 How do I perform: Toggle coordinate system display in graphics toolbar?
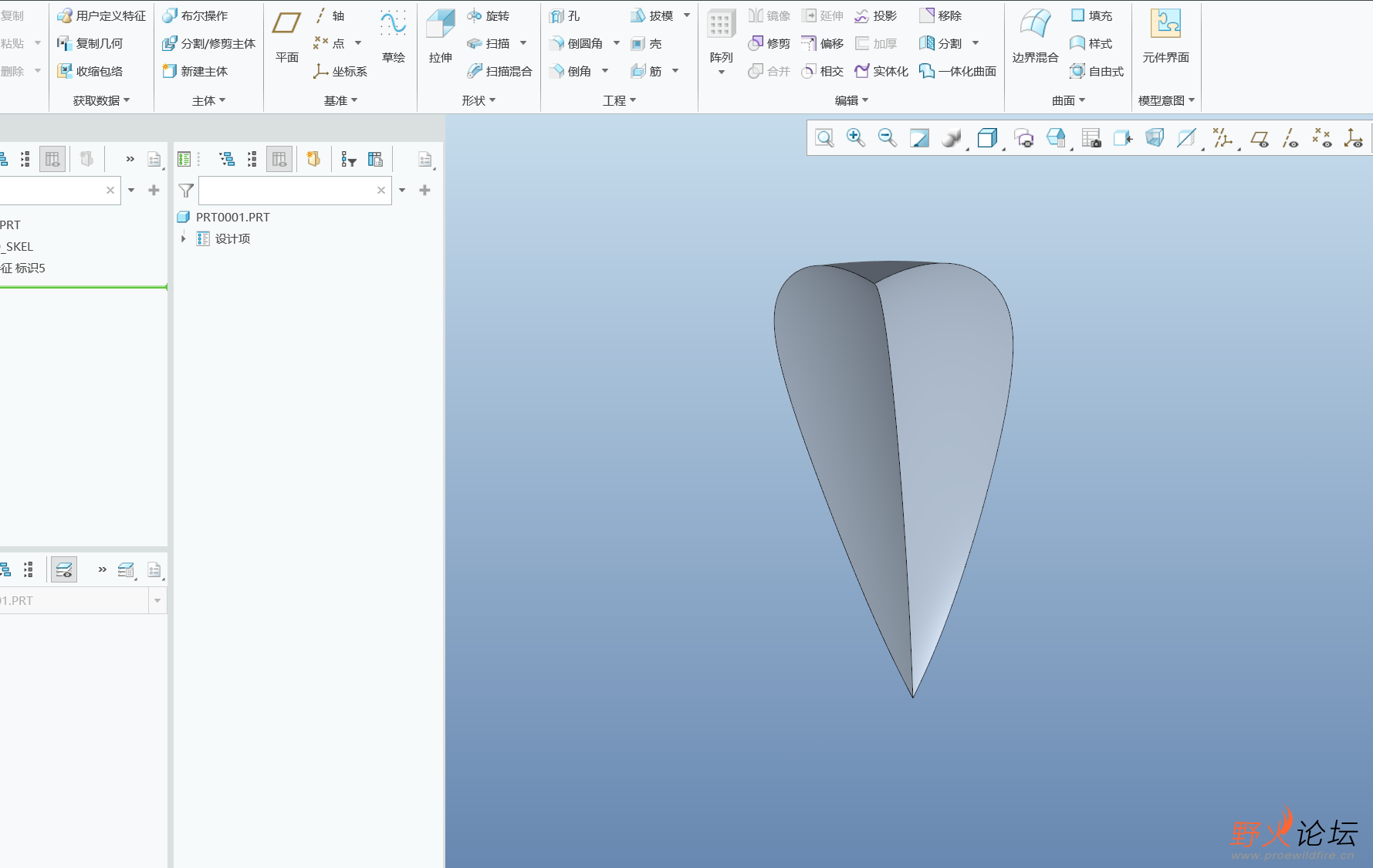coord(1353,138)
